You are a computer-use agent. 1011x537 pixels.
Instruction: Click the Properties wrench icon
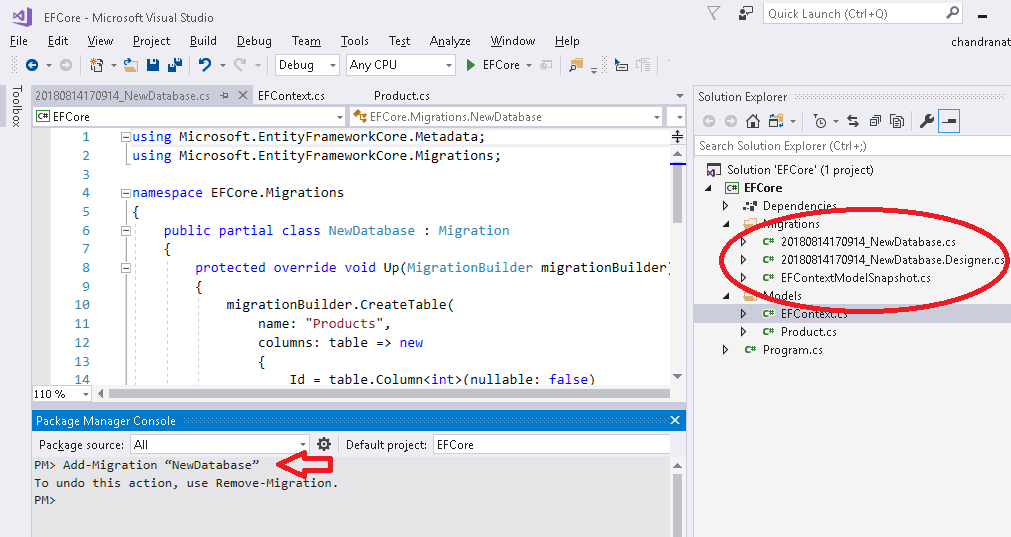[927, 121]
